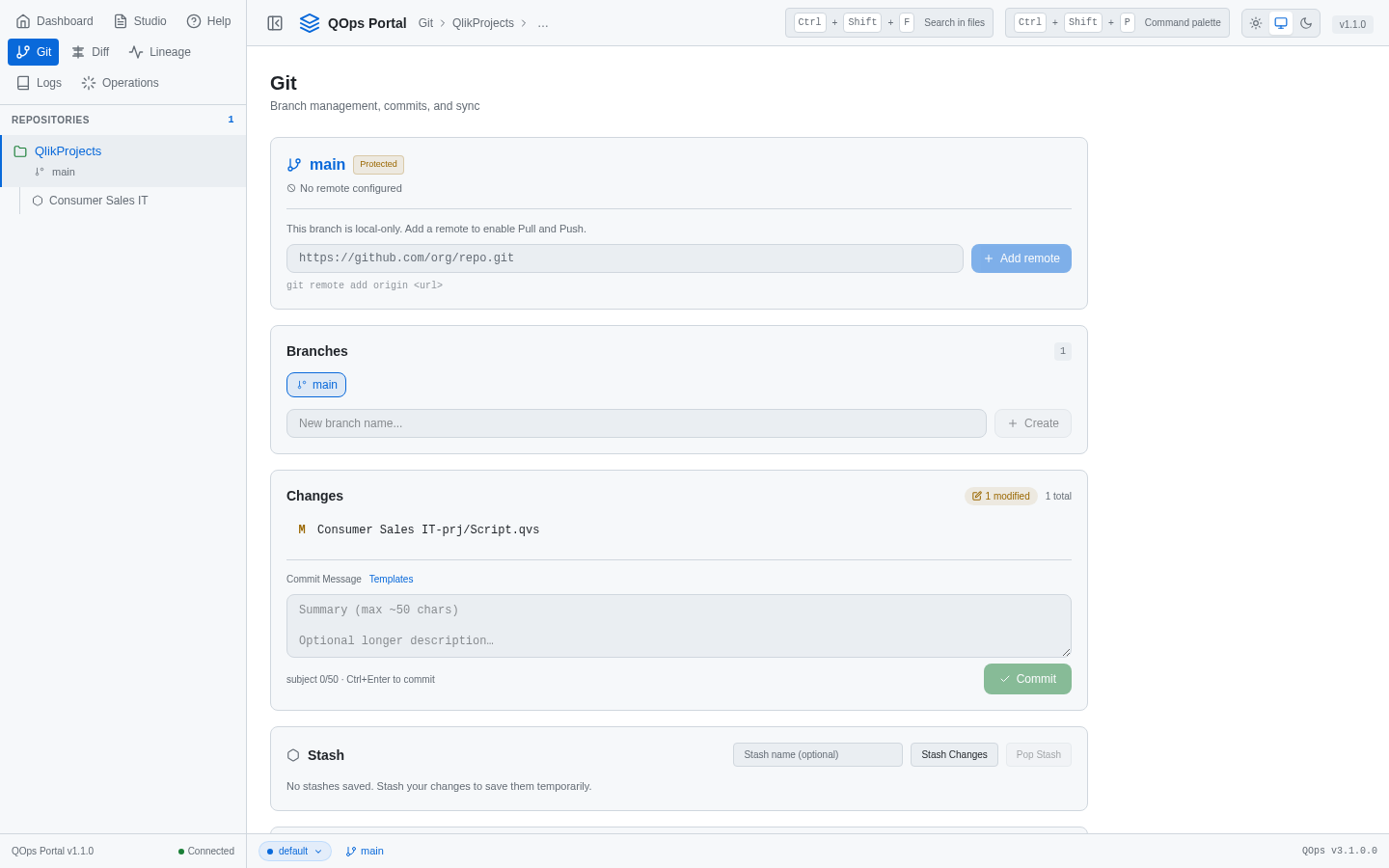Open the Diff view
This screenshot has height=868, width=1389.
[90, 52]
